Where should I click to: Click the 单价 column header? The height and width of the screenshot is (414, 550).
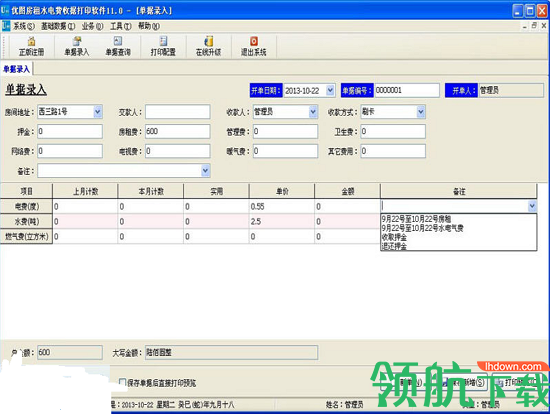282,191
